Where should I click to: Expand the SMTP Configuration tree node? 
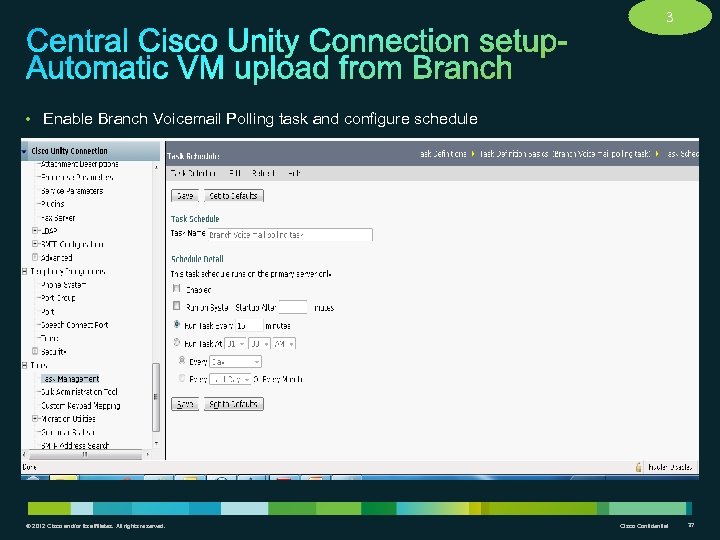[x=35, y=244]
